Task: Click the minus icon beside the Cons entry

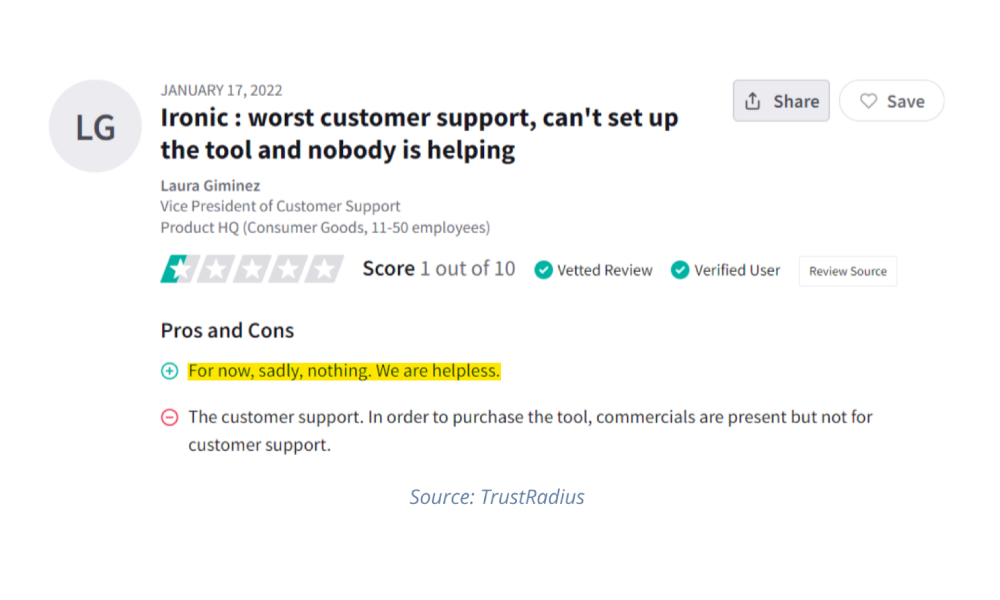Action: 168,417
